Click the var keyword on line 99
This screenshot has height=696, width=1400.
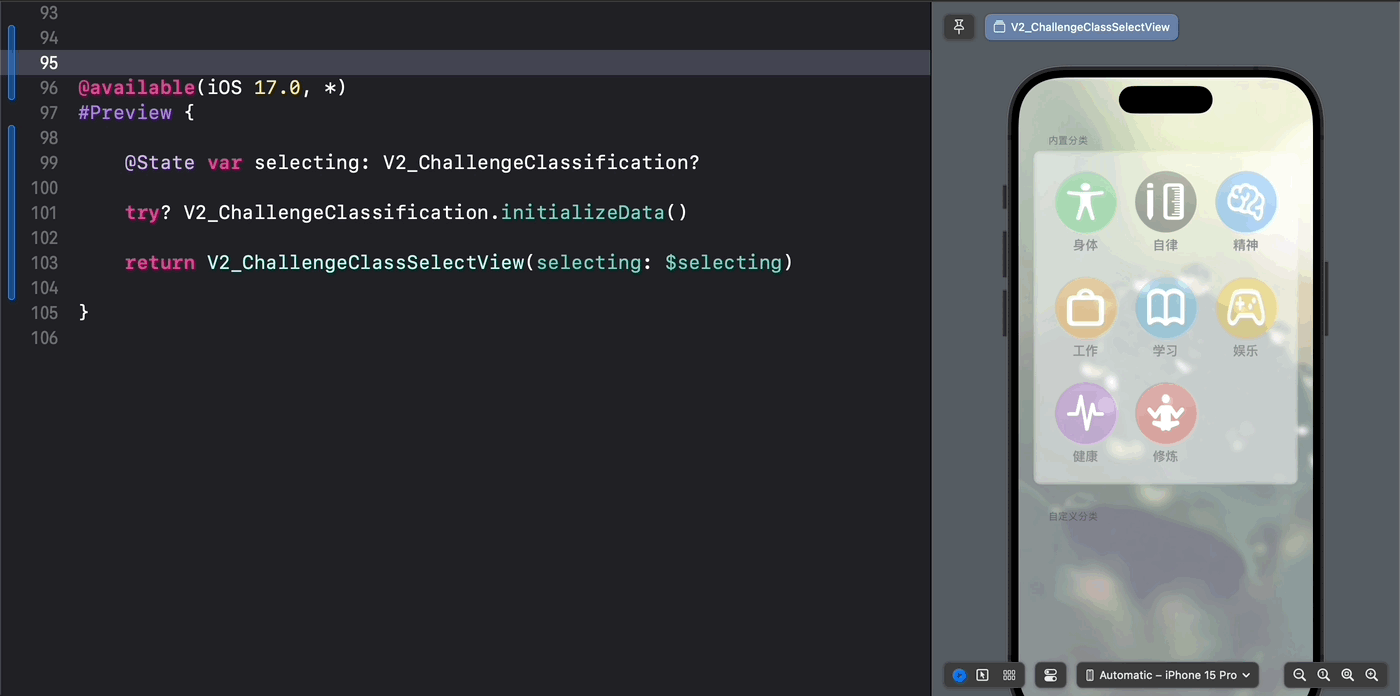[x=225, y=163]
